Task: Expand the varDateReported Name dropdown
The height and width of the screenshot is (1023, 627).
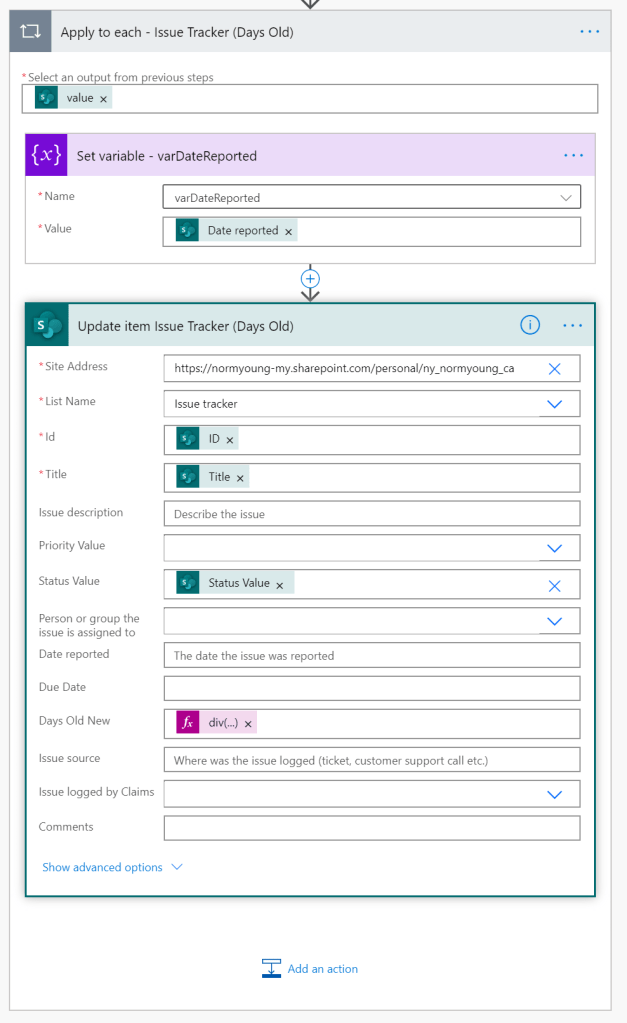Action: (567, 197)
